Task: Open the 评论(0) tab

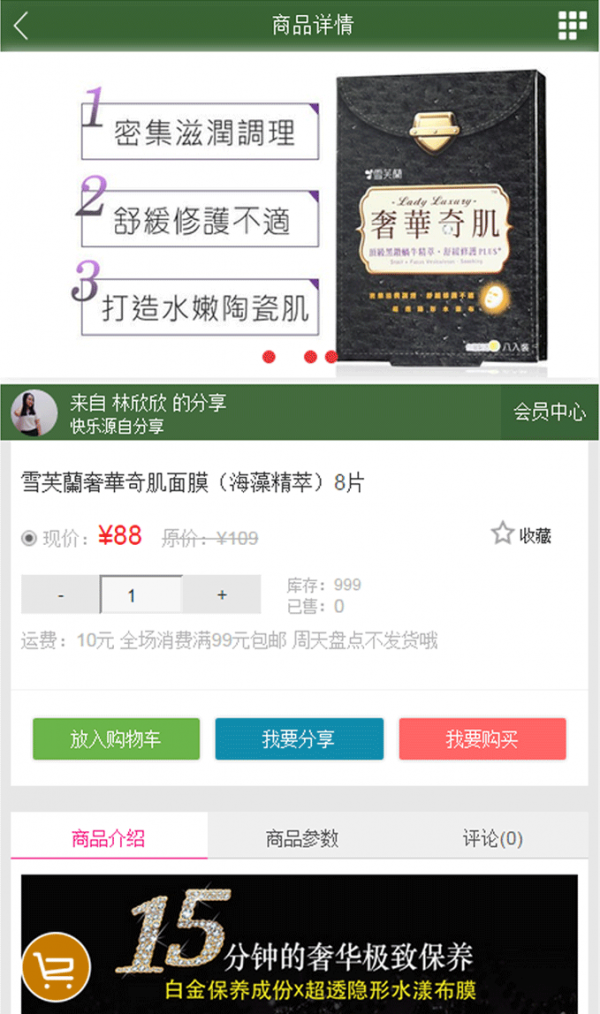Action: pyautogui.click(x=493, y=838)
